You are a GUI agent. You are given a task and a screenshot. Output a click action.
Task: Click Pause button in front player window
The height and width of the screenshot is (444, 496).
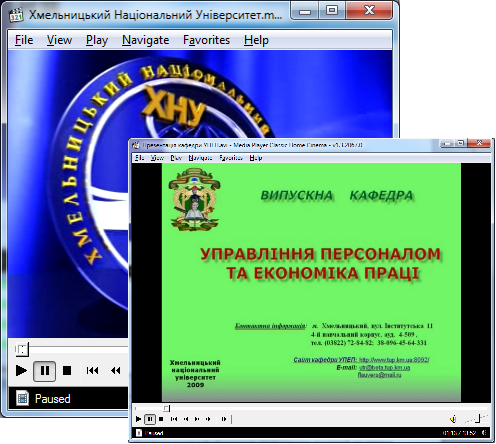pyautogui.click(x=150, y=419)
